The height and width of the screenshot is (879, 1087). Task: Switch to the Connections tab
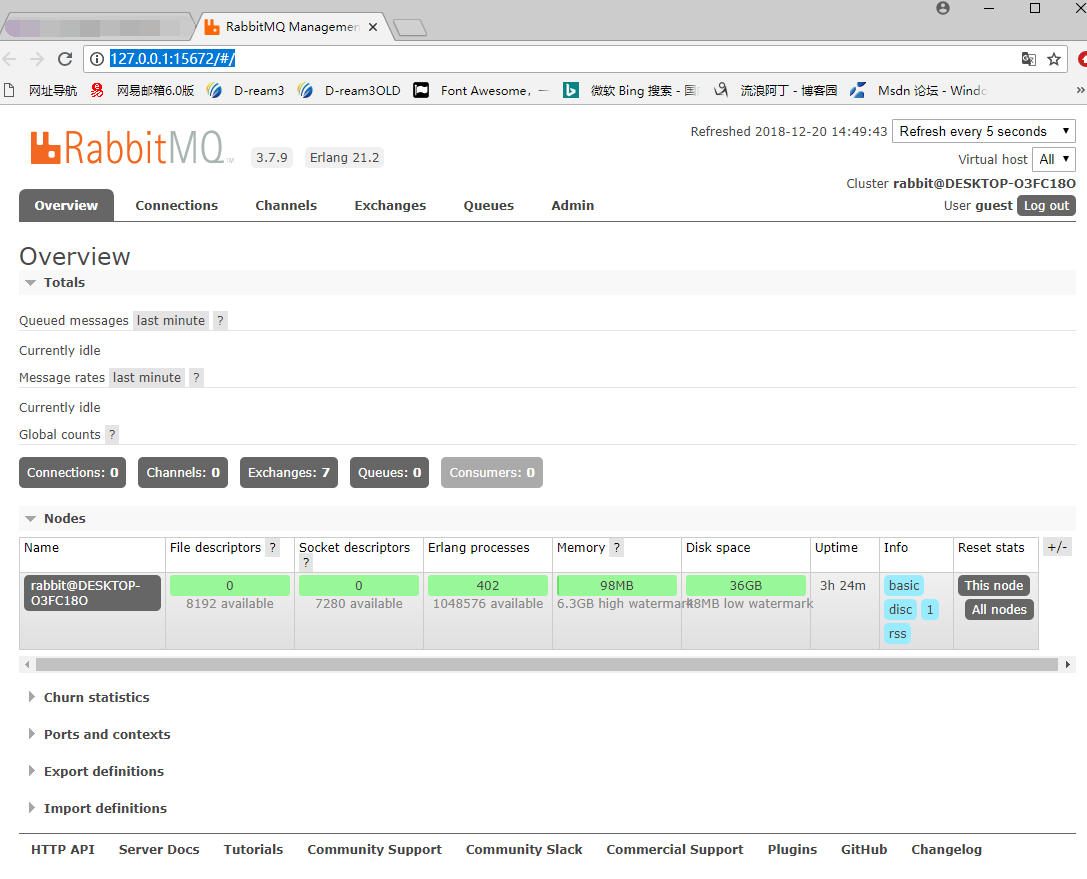[x=177, y=205]
